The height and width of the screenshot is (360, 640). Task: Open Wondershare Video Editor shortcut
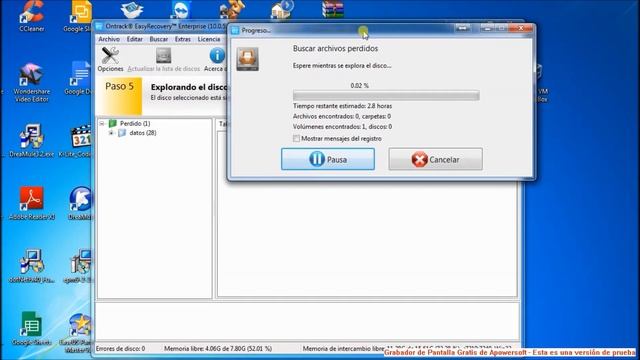[31, 75]
